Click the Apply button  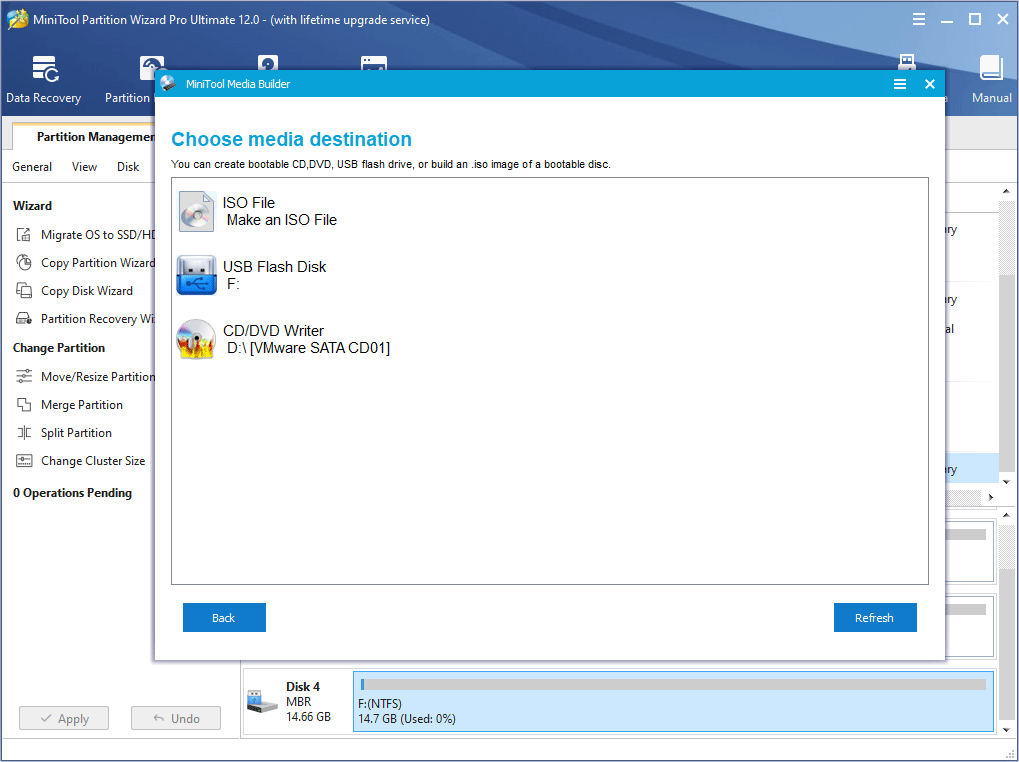tap(64, 718)
